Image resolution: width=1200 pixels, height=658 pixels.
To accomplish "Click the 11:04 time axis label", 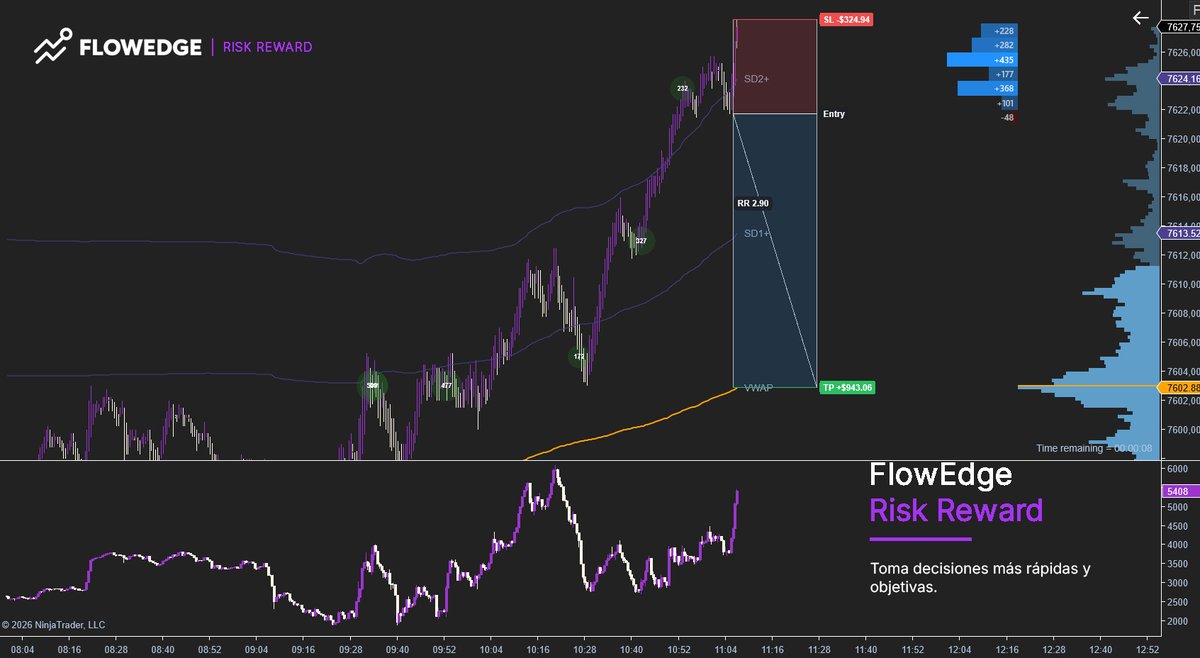I will coord(724,648).
